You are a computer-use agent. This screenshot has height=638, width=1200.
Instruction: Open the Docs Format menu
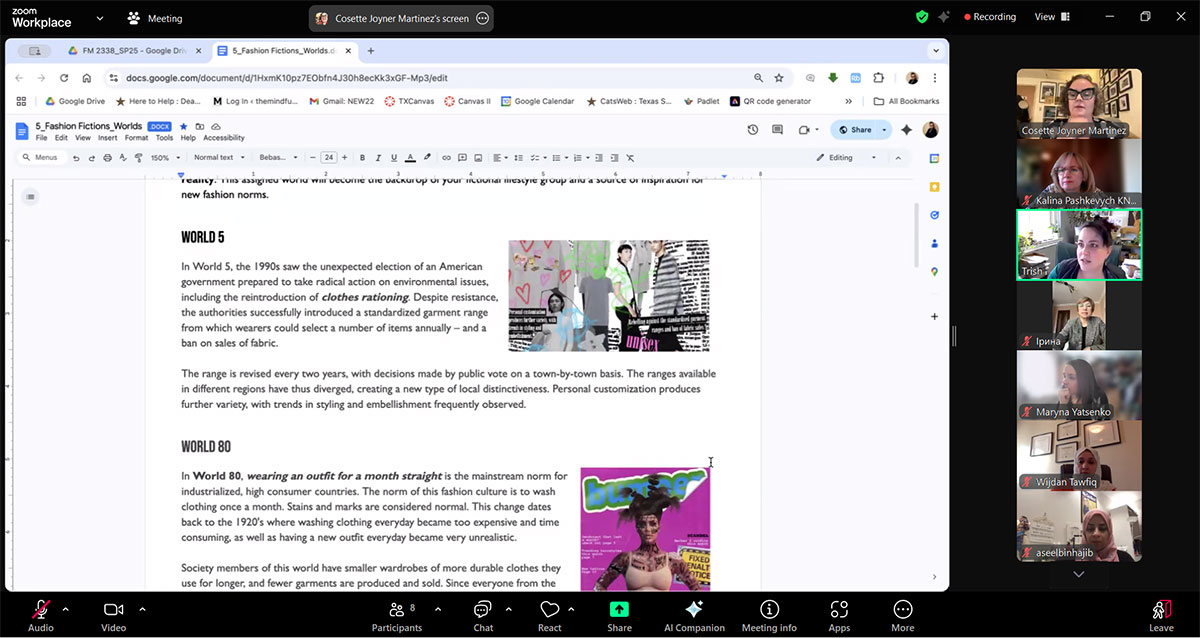point(136,138)
